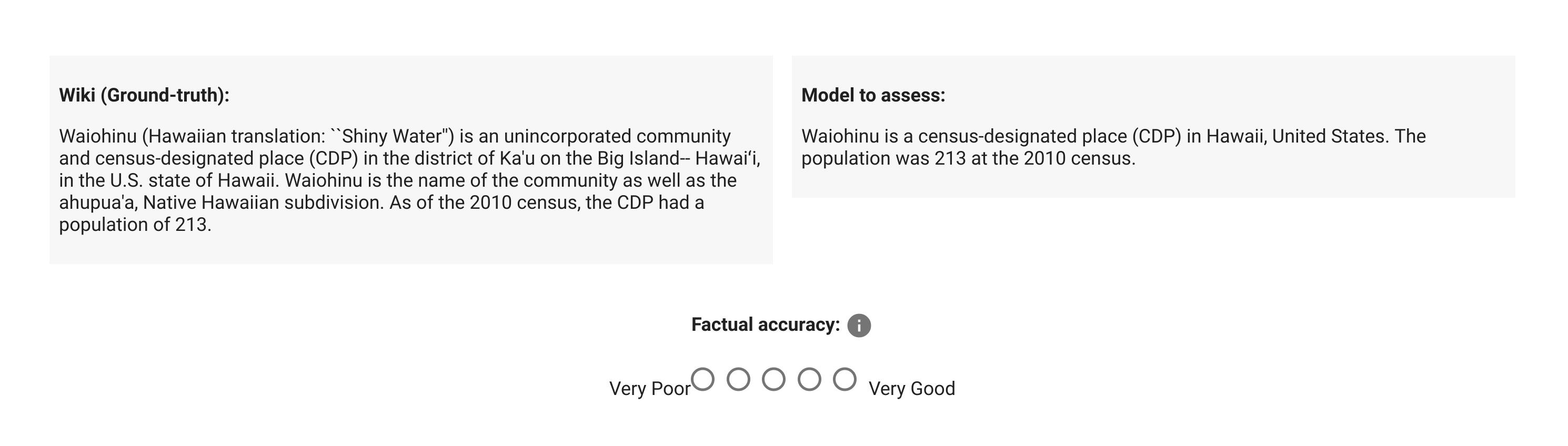Click Big Island in the Wiki passage
Viewport: 1568px width, 446px height.
click(x=638, y=158)
